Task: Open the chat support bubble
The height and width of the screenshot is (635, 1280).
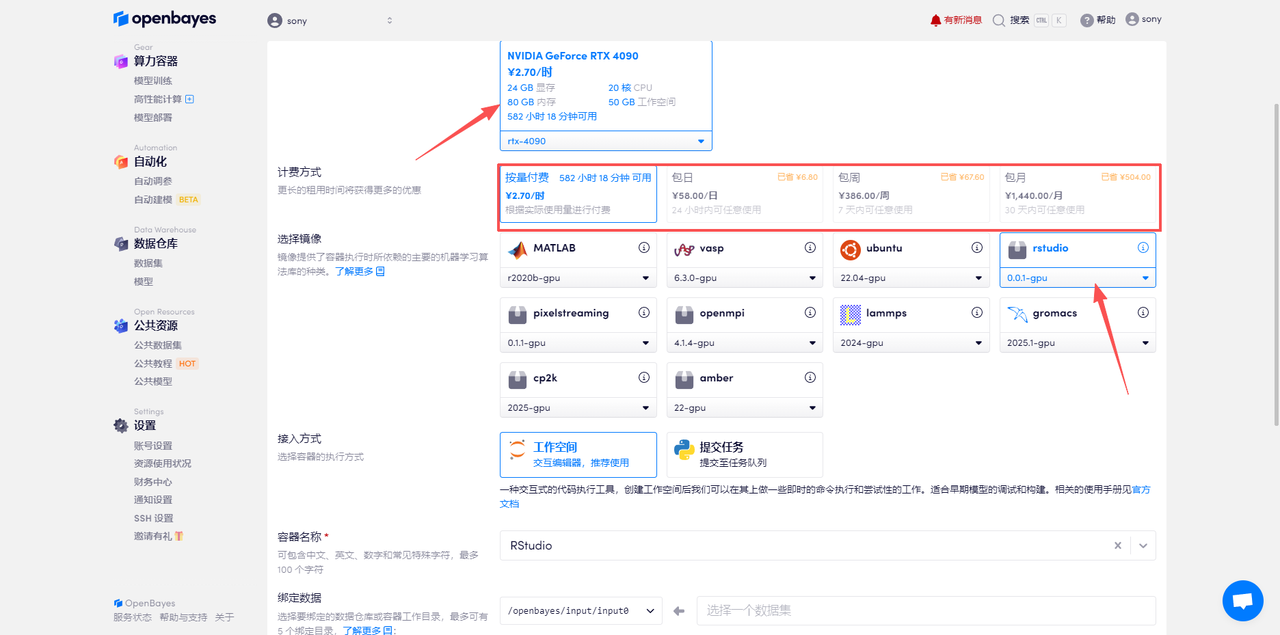Action: [1243, 601]
